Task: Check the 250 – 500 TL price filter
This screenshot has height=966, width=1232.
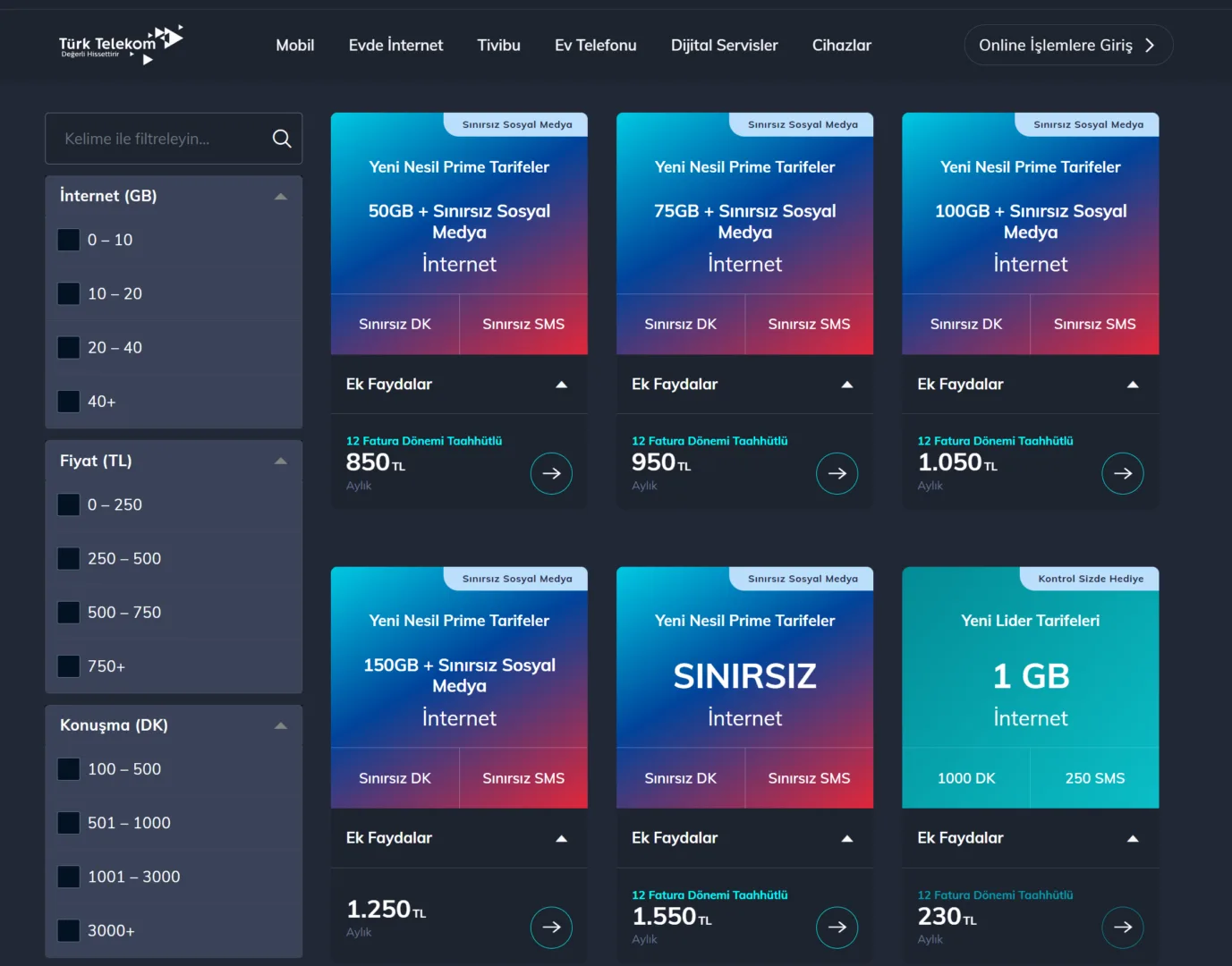Action: (x=69, y=558)
